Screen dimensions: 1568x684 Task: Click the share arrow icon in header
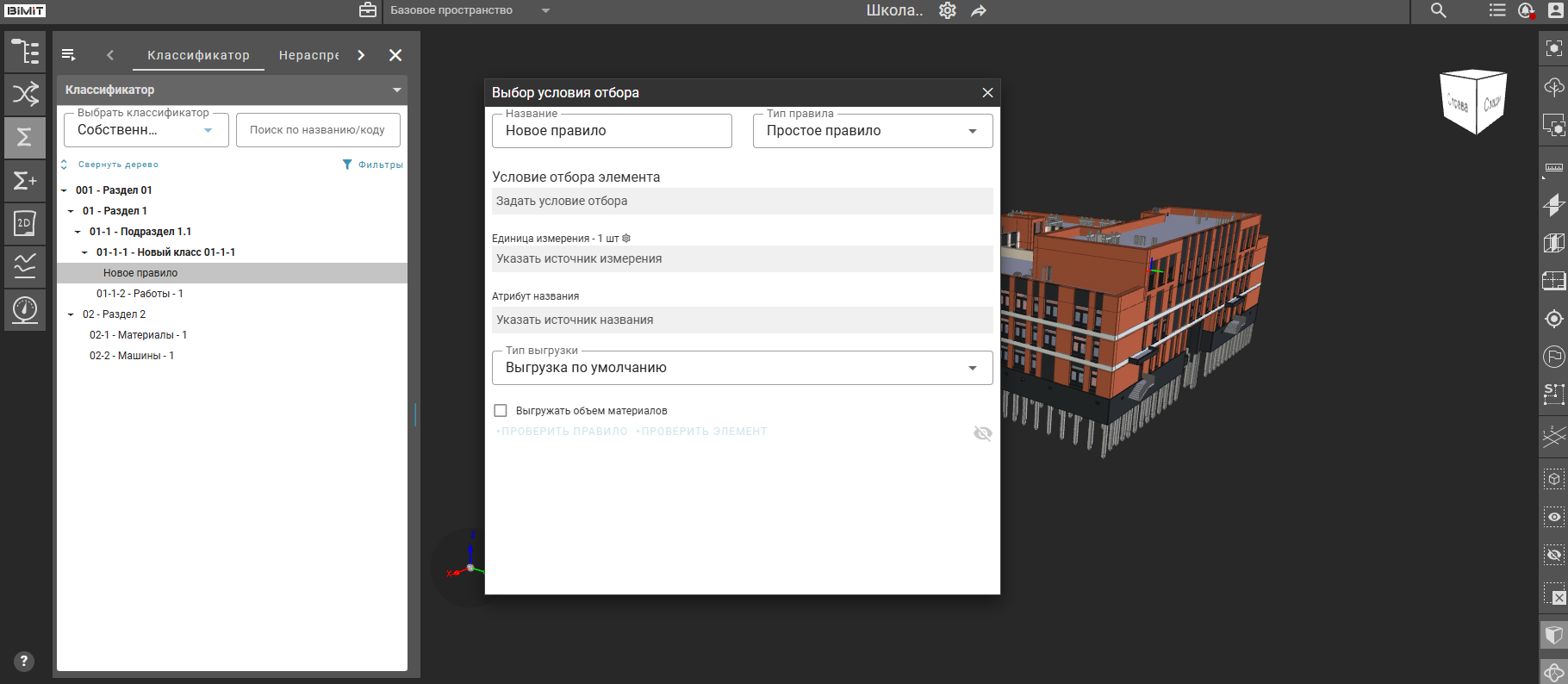979,10
